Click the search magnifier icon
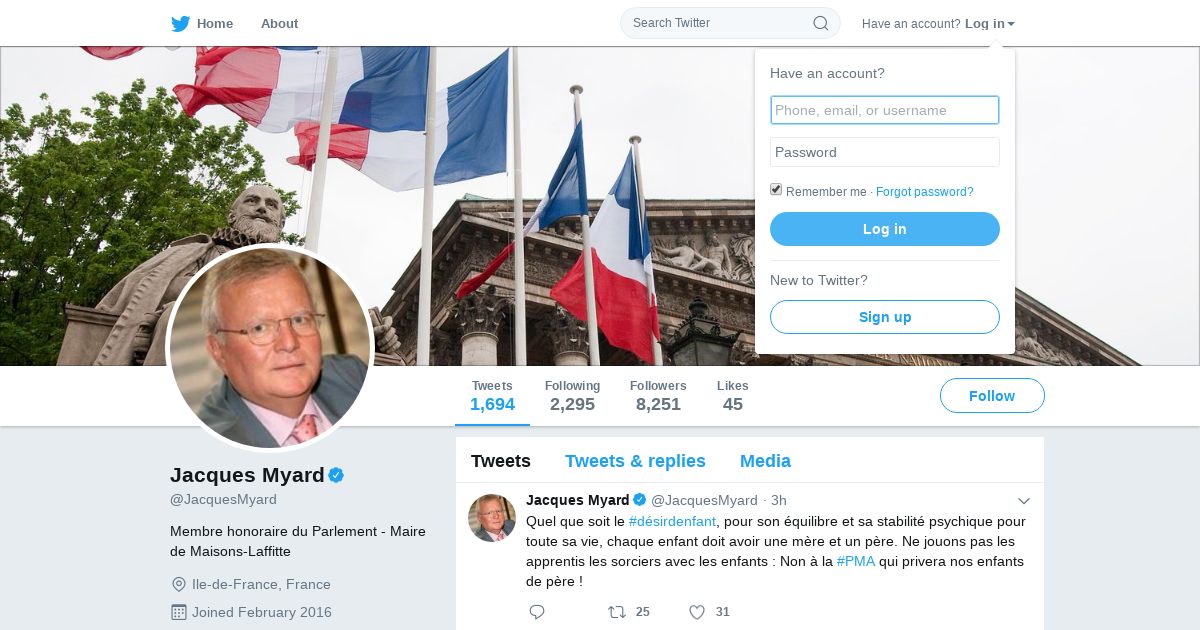Screen dimensions: 1200x630 click(820, 23)
